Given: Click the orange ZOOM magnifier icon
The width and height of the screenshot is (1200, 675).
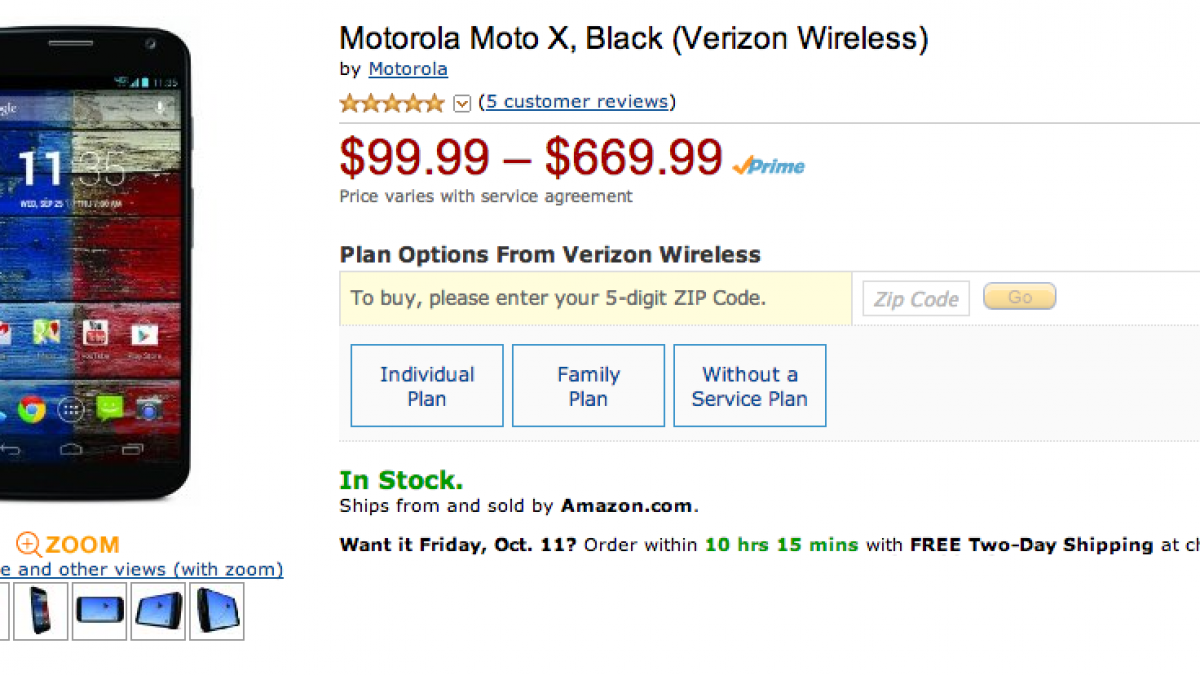Looking at the screenshot, I should click(x=28, y=545).
